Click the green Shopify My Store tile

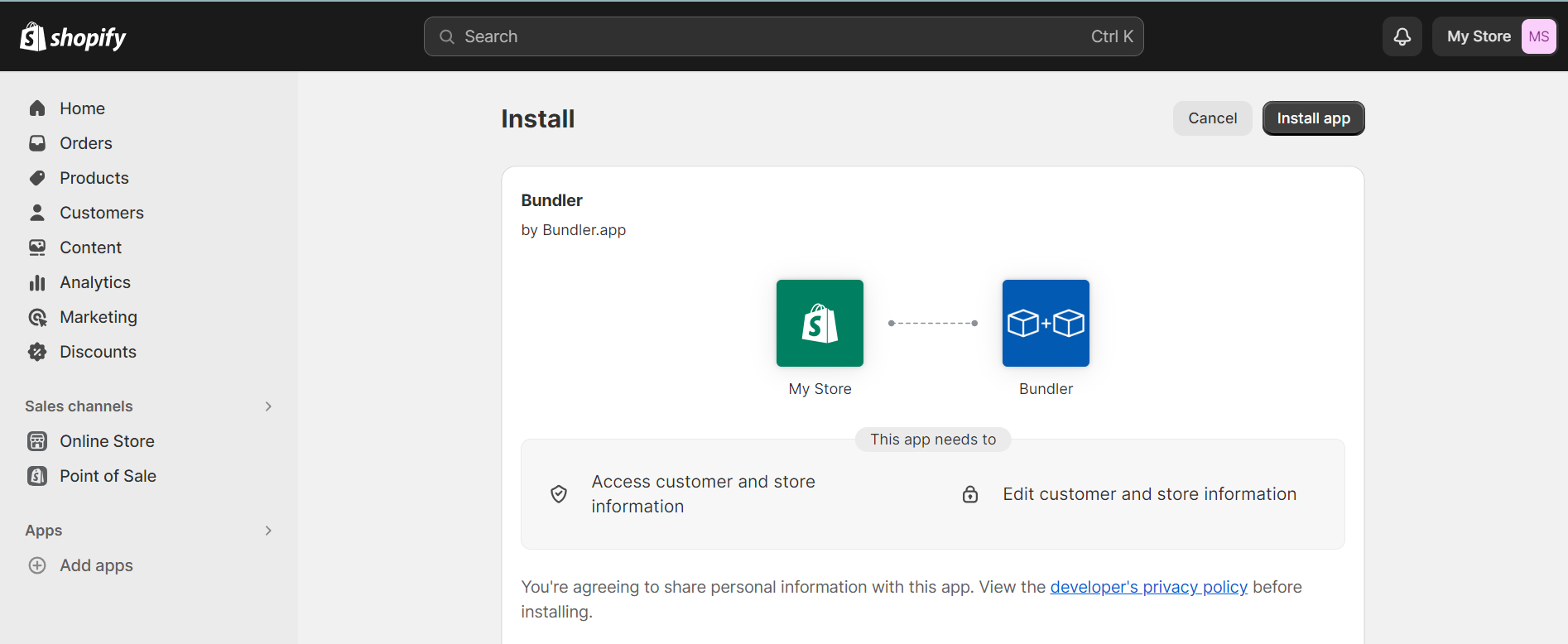(x=820, y=323)
